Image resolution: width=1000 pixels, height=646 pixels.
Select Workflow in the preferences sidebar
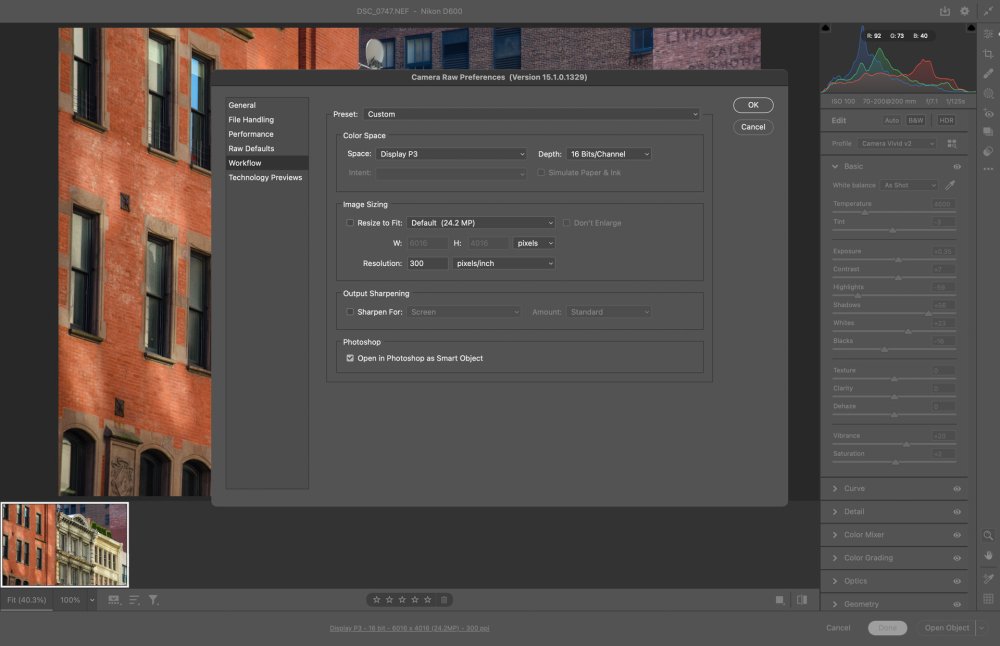coord(267,163)
